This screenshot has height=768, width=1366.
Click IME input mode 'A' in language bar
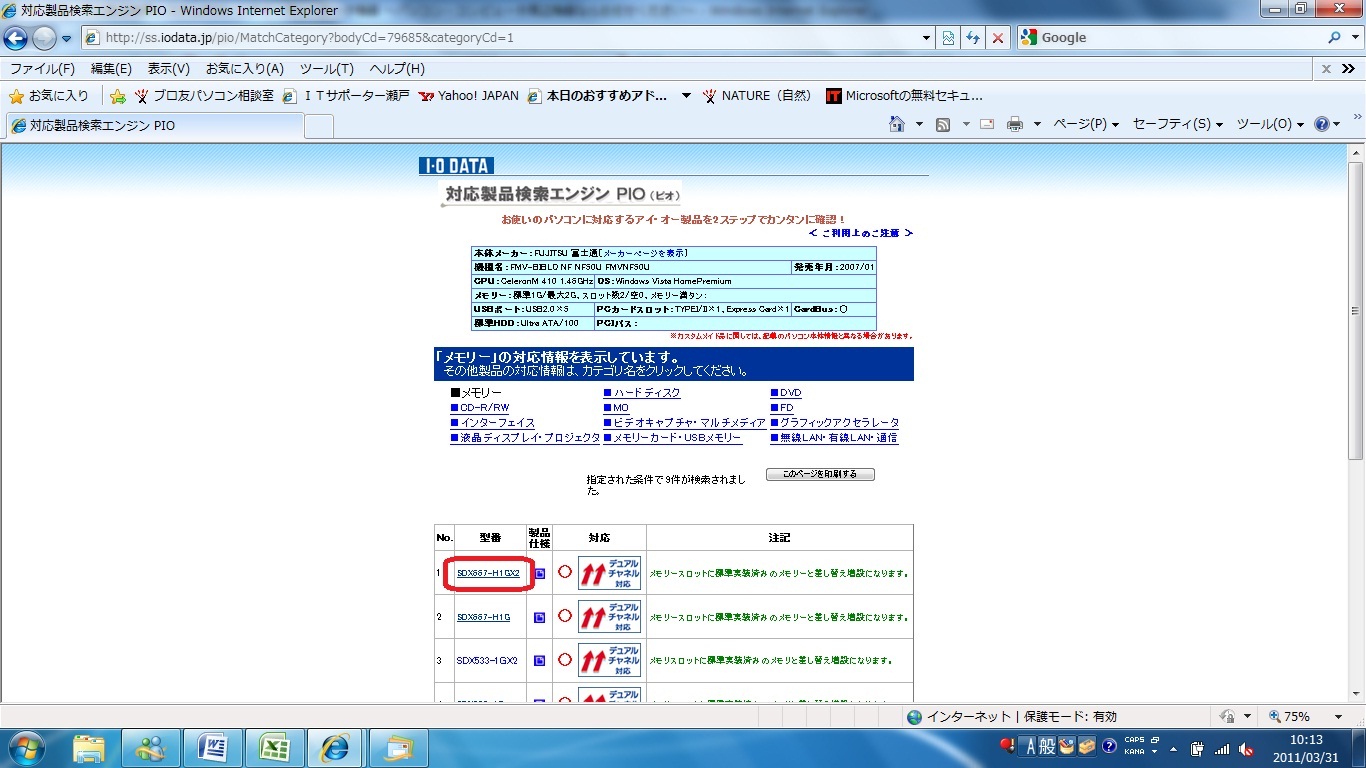coord(1030,746)
